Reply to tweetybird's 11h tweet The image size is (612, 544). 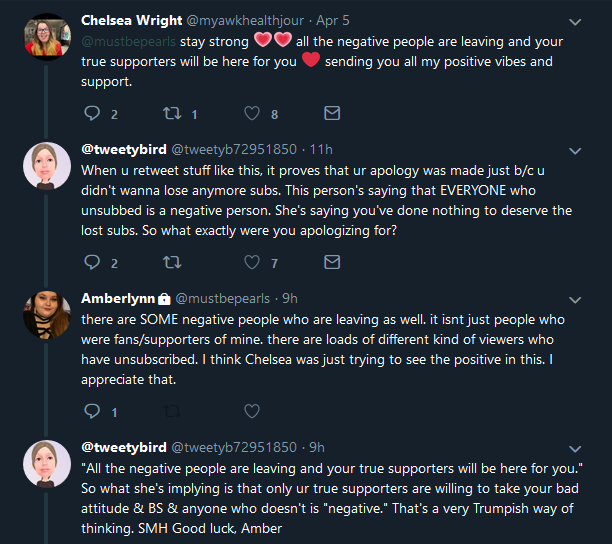coord(92,262)
